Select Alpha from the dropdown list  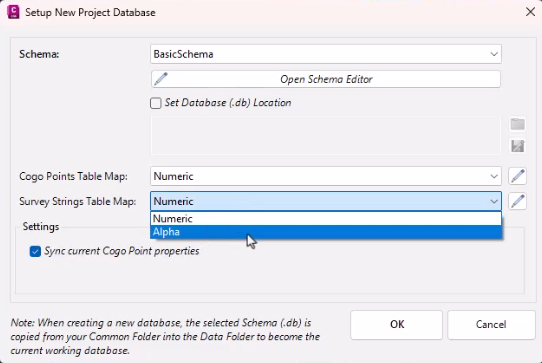click(x=326, y=232)
